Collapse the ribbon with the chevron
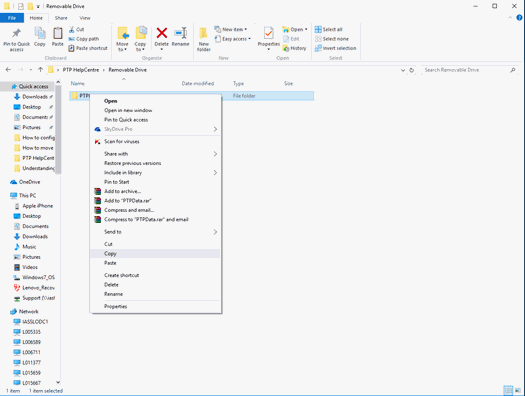 coord(510,18)
